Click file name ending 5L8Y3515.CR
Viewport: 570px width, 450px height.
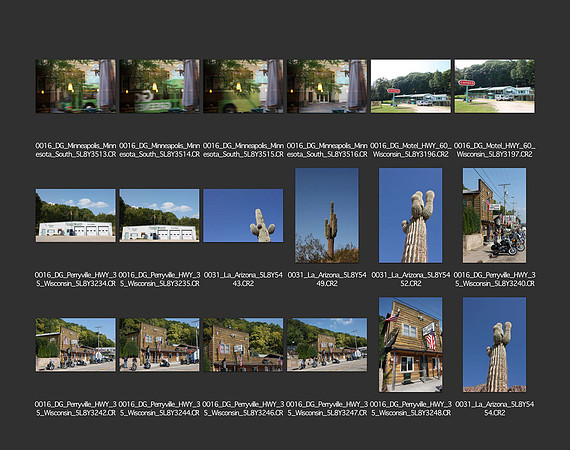243,150
